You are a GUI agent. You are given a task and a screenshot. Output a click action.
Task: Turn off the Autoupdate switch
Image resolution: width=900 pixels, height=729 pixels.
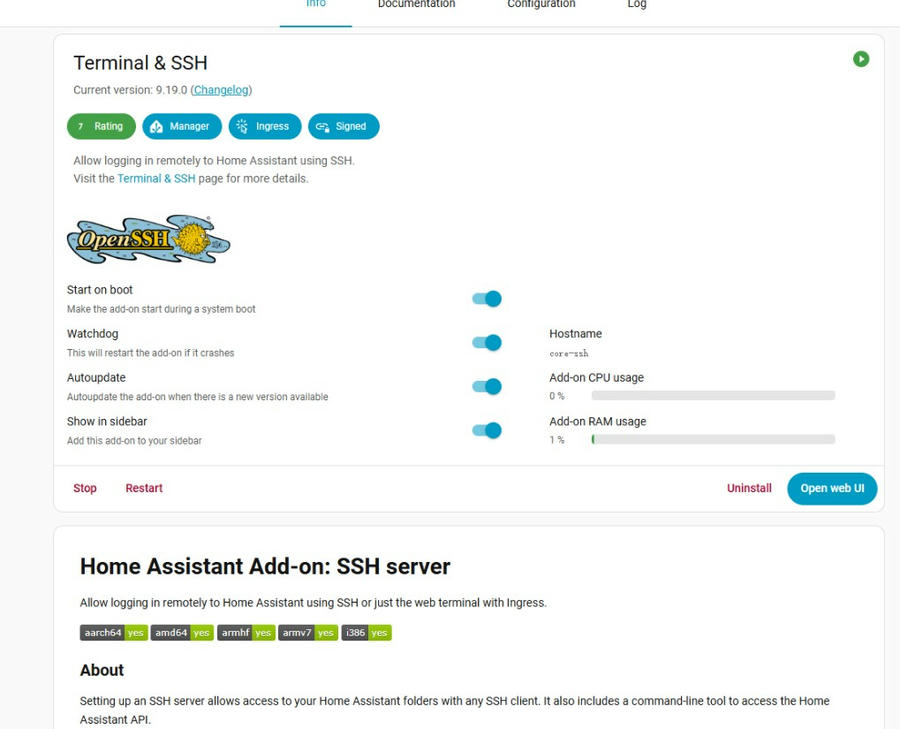click(487, 386)
